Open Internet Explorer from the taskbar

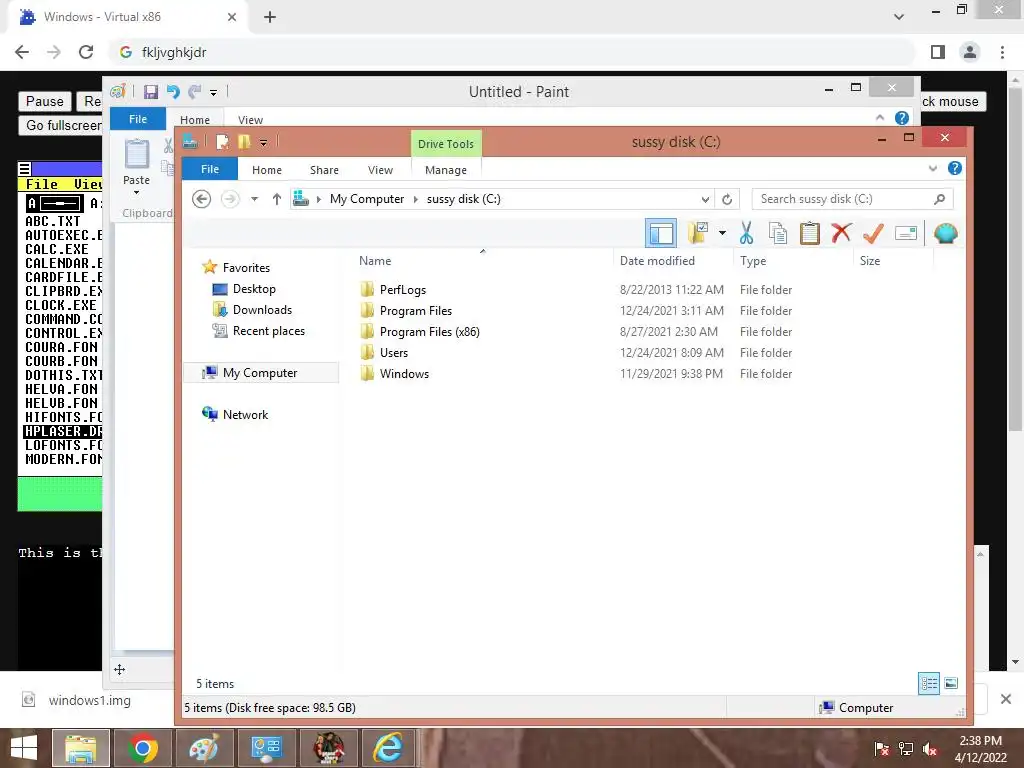point(388,748)
